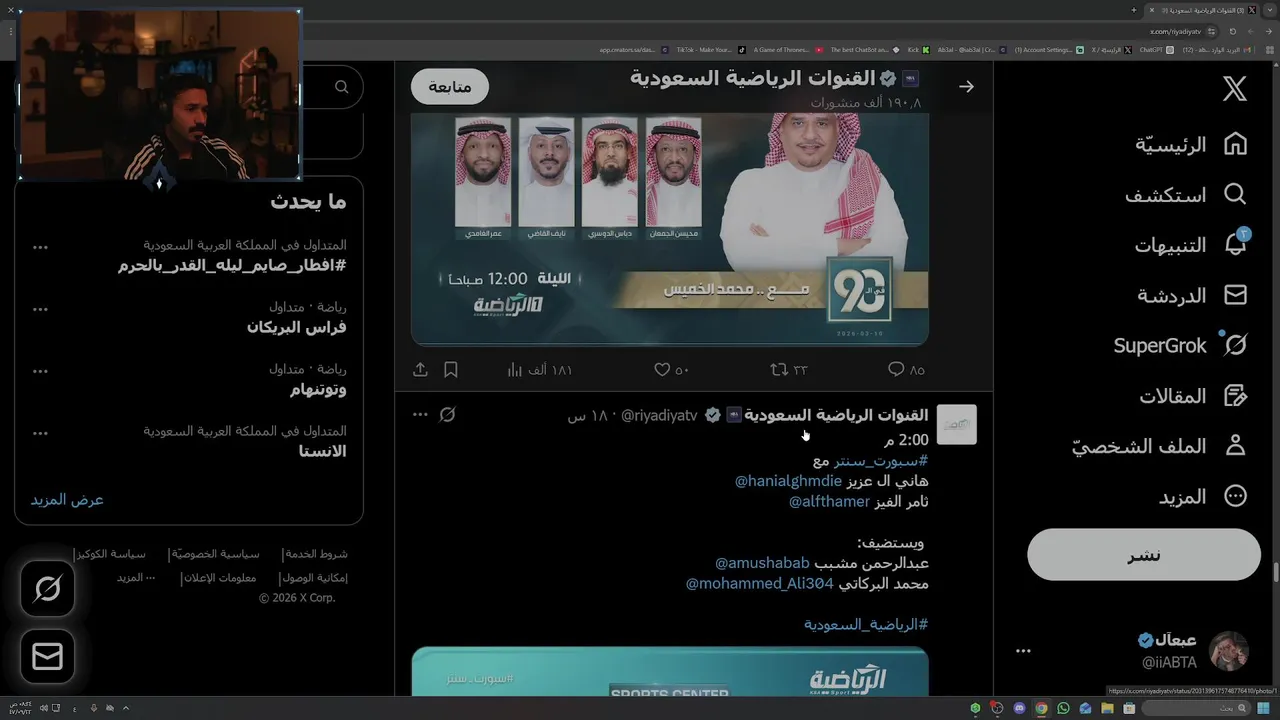The height and width of the screenshot is (720, 1280).
Task: Open the trend وتوتنهام
Action: tap(318, 389)
